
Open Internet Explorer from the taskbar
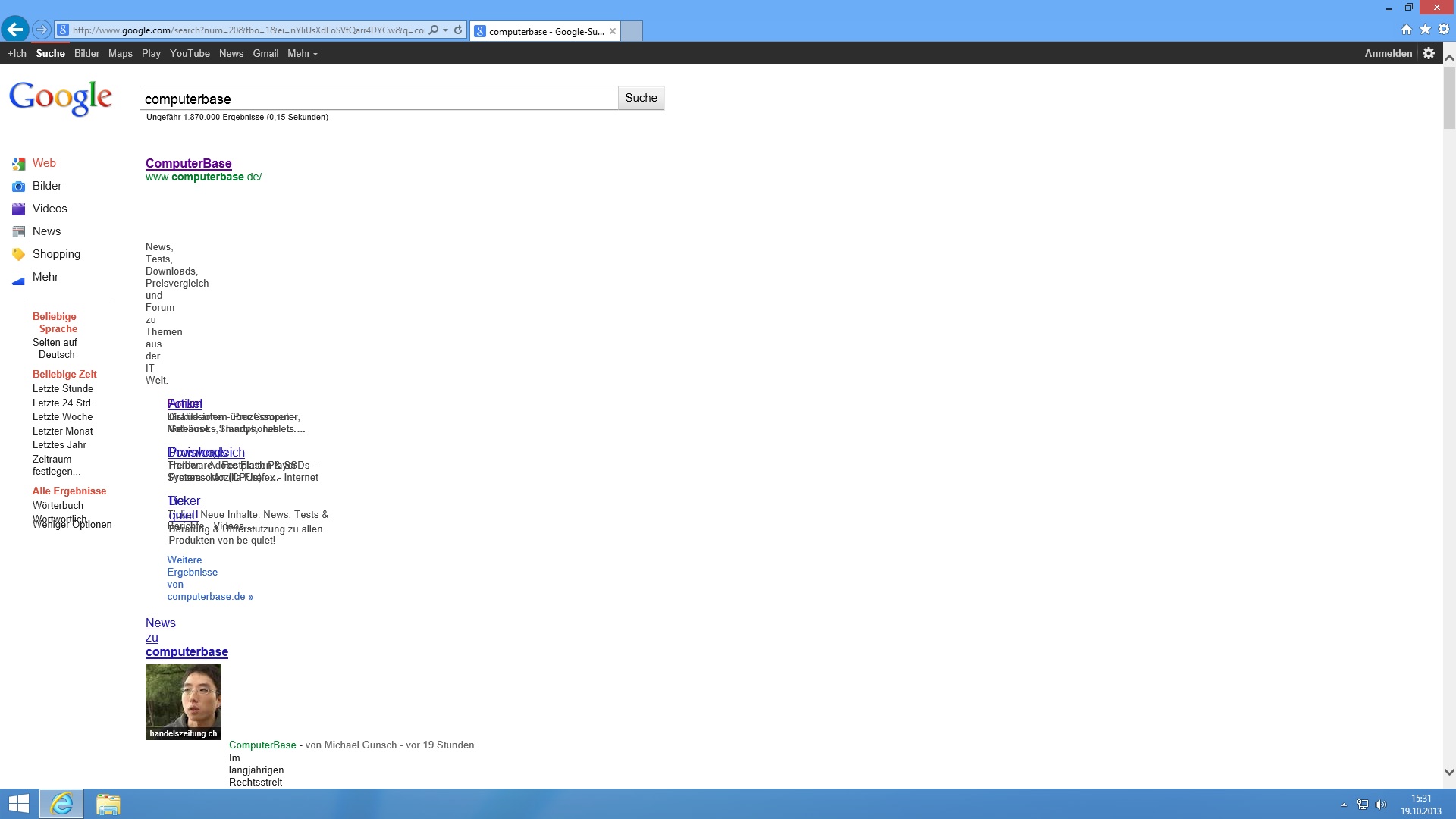61,804
